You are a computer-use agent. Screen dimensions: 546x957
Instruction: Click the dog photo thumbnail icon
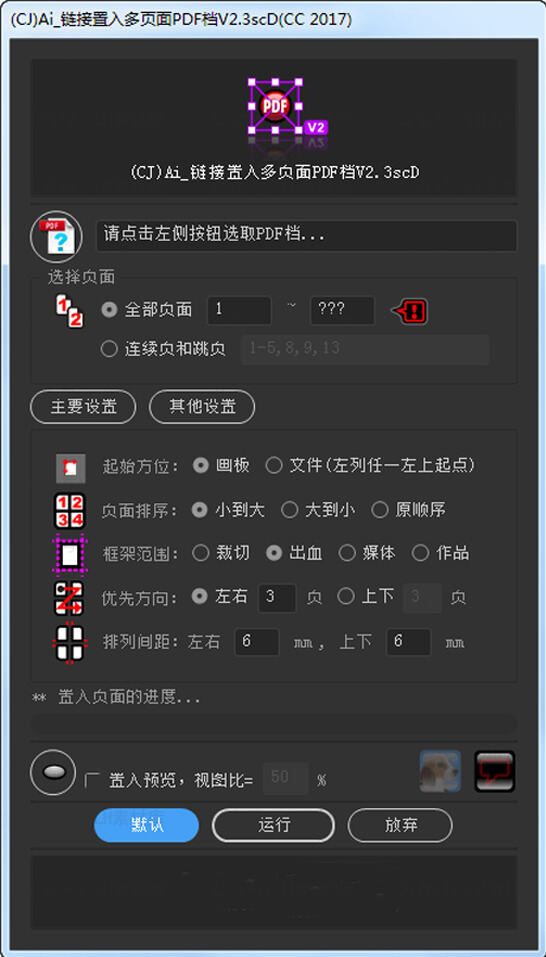(440, 771)
